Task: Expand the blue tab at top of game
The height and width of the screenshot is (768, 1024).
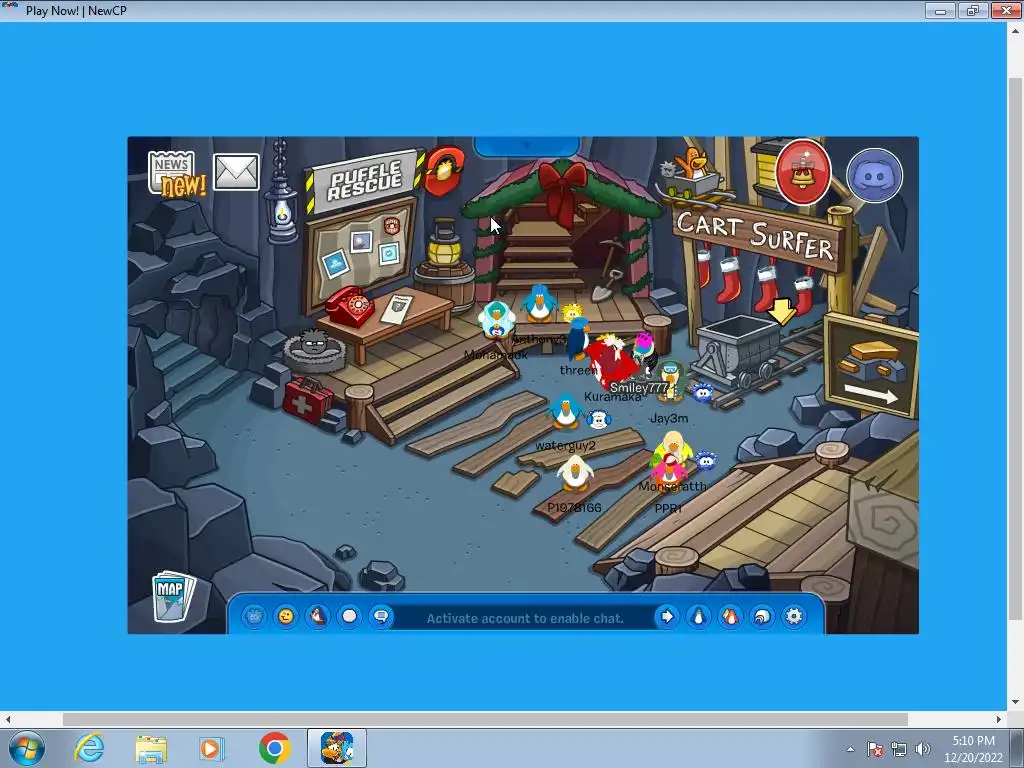Action: click(x=526, y=146)
